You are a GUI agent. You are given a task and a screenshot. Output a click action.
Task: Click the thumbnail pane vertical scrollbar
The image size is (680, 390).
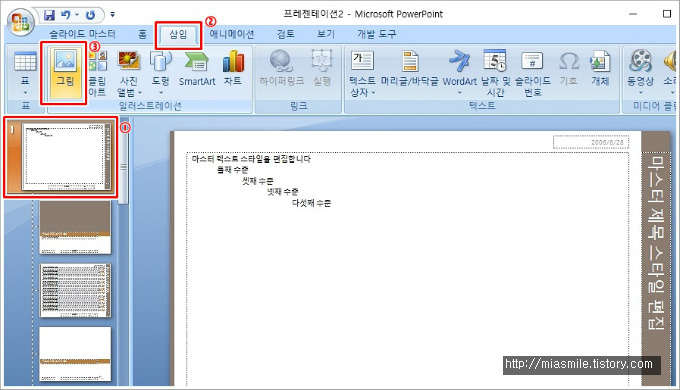(x=124, y=167)
